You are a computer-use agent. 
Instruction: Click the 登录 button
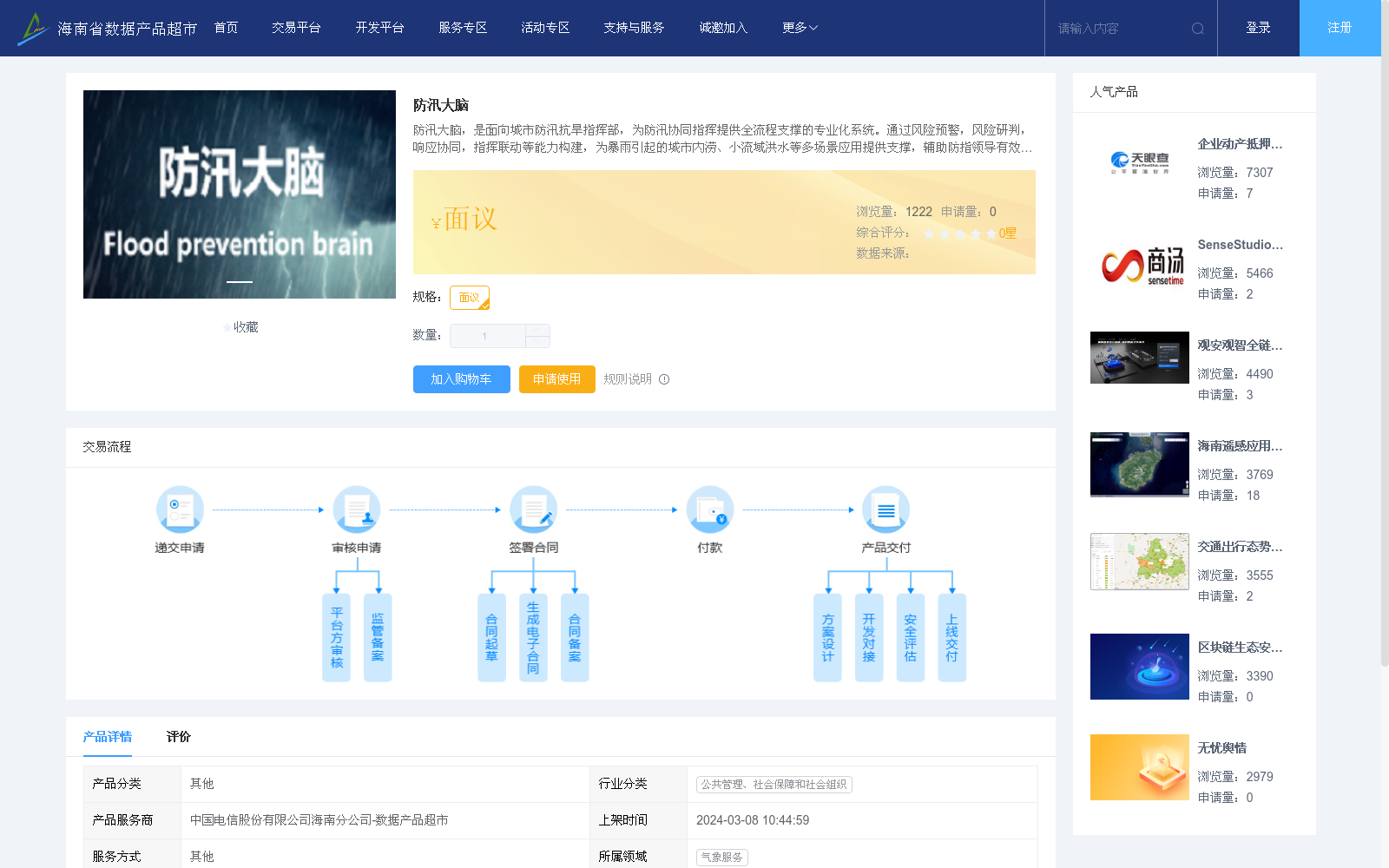(1259, 28)
